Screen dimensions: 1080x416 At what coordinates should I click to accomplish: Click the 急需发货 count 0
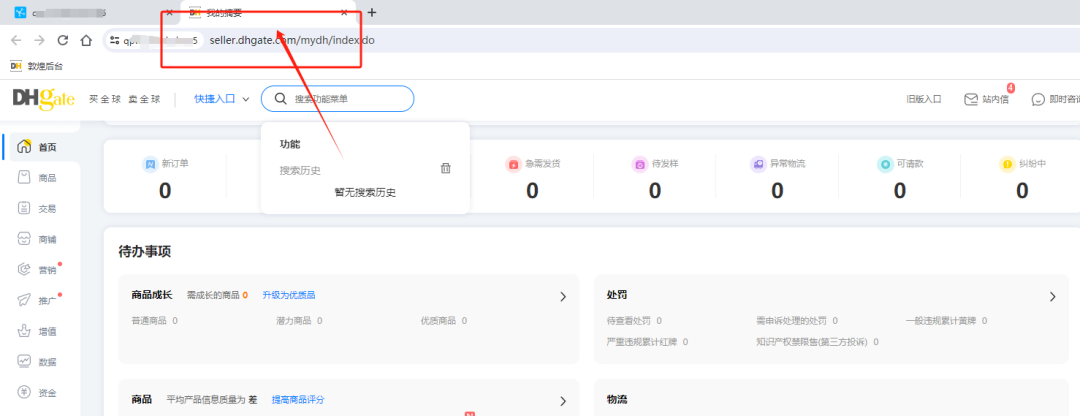532,190
